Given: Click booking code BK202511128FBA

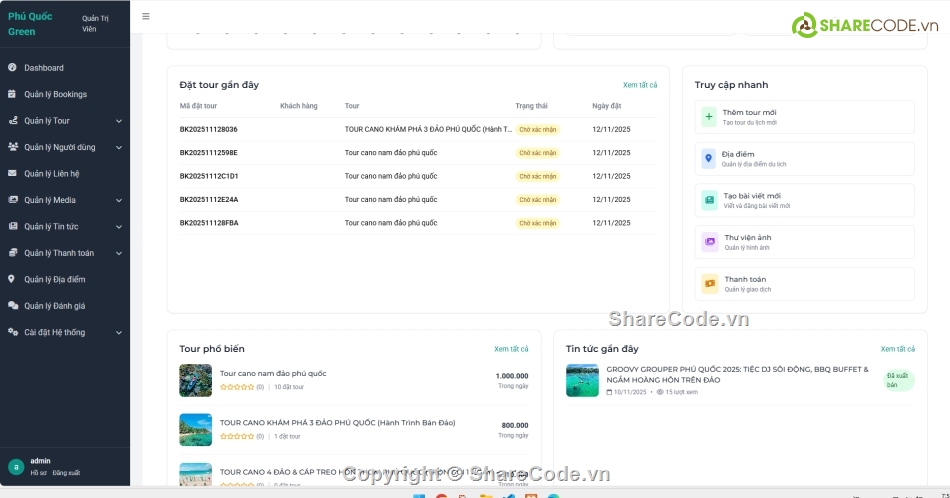Looking at the screenshot, I should point(209,223).
